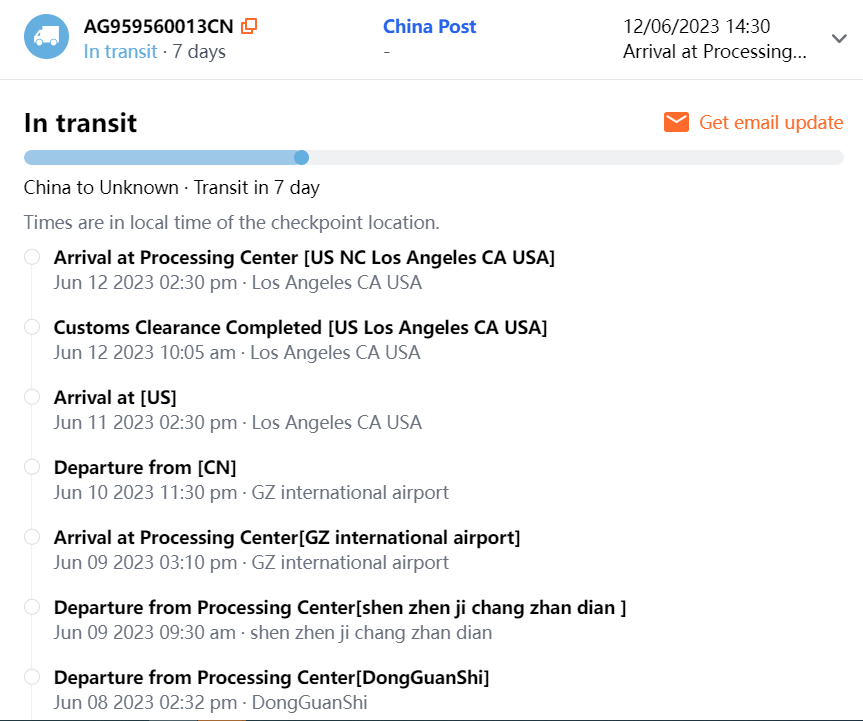The image size is (863, 721).
Task: Collapse the tracking details chevron
Action: coord(839,38)
